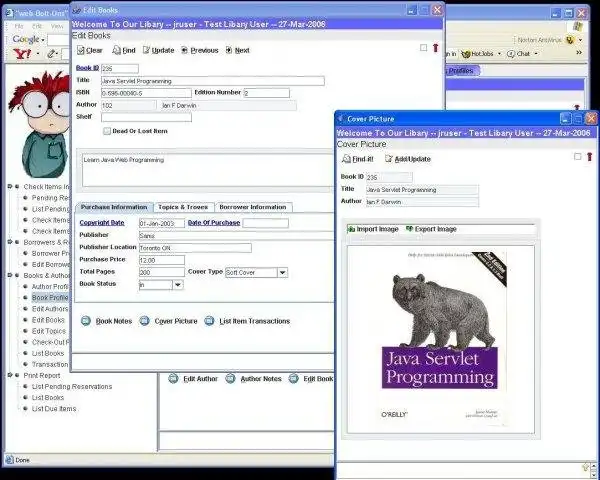
Task: Switch to Topics & Troves tab
Action: pos(183,207)
